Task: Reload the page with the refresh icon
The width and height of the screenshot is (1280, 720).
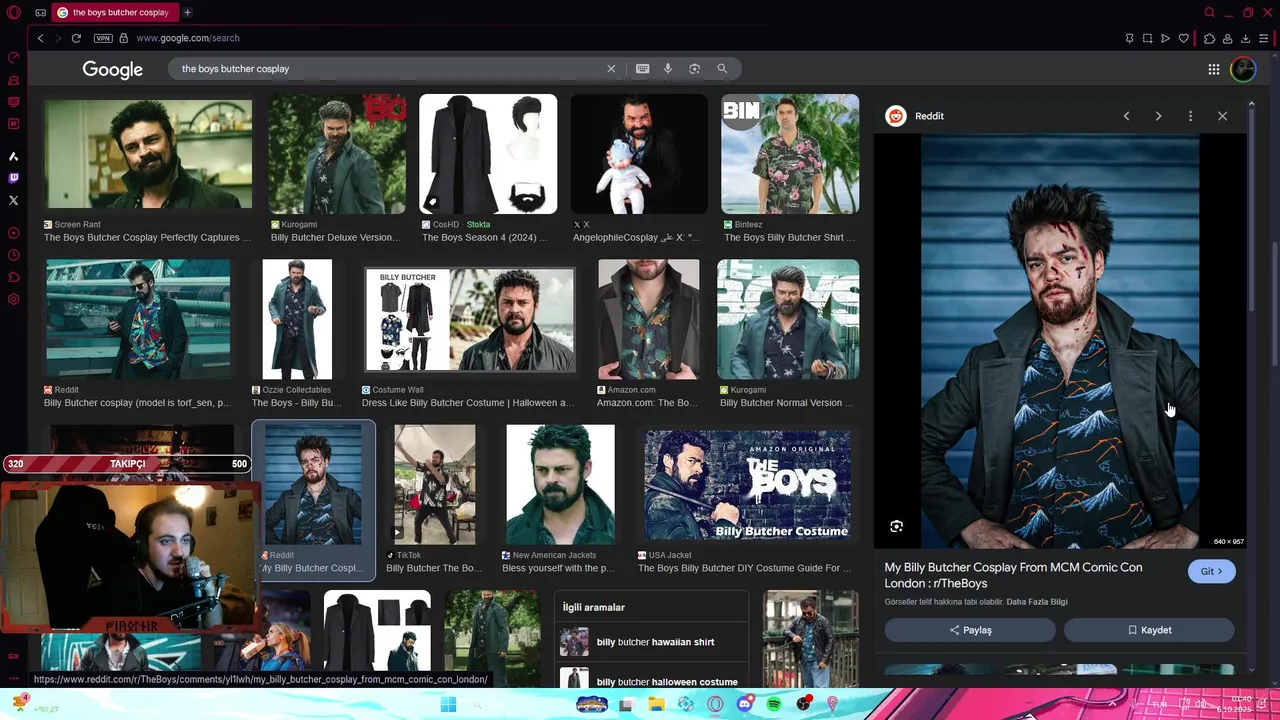Action: [x=76, y=38]
